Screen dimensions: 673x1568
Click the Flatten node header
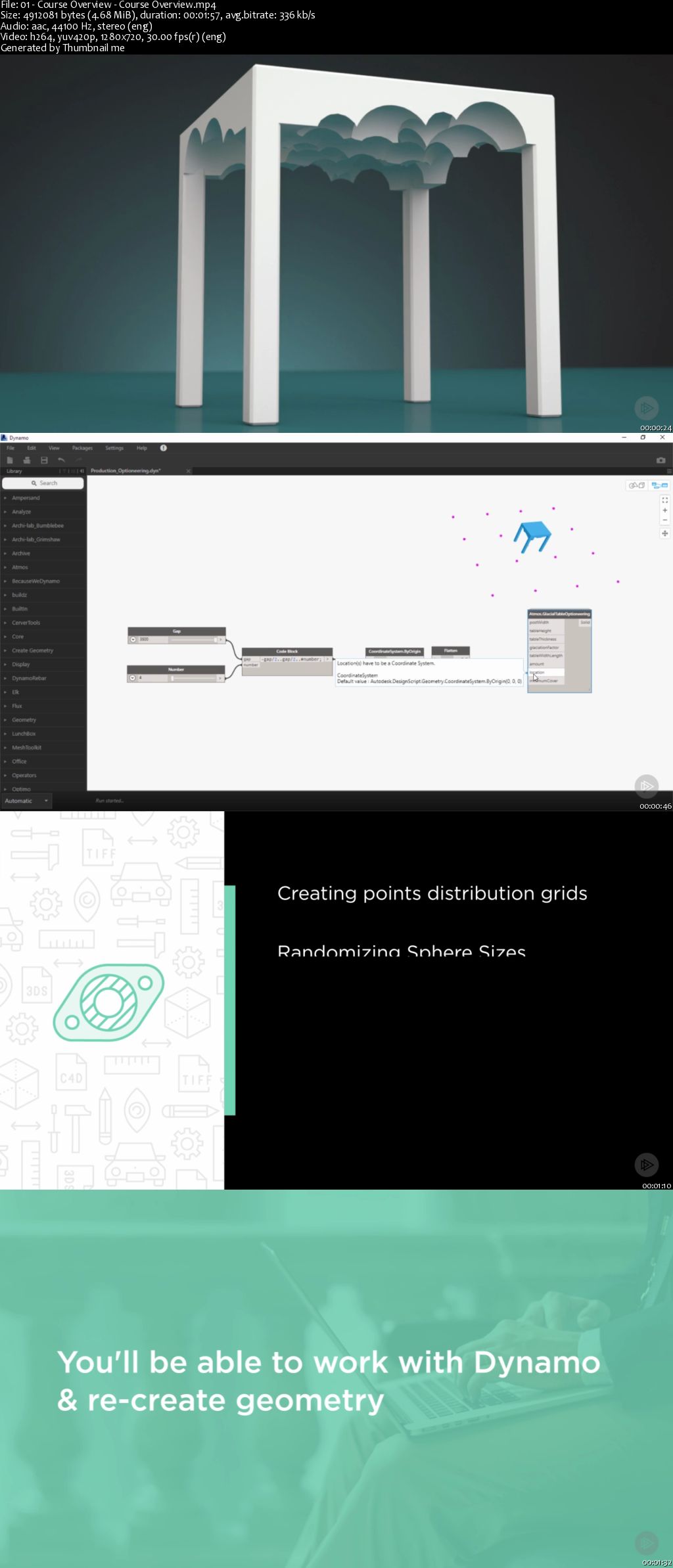450,651
